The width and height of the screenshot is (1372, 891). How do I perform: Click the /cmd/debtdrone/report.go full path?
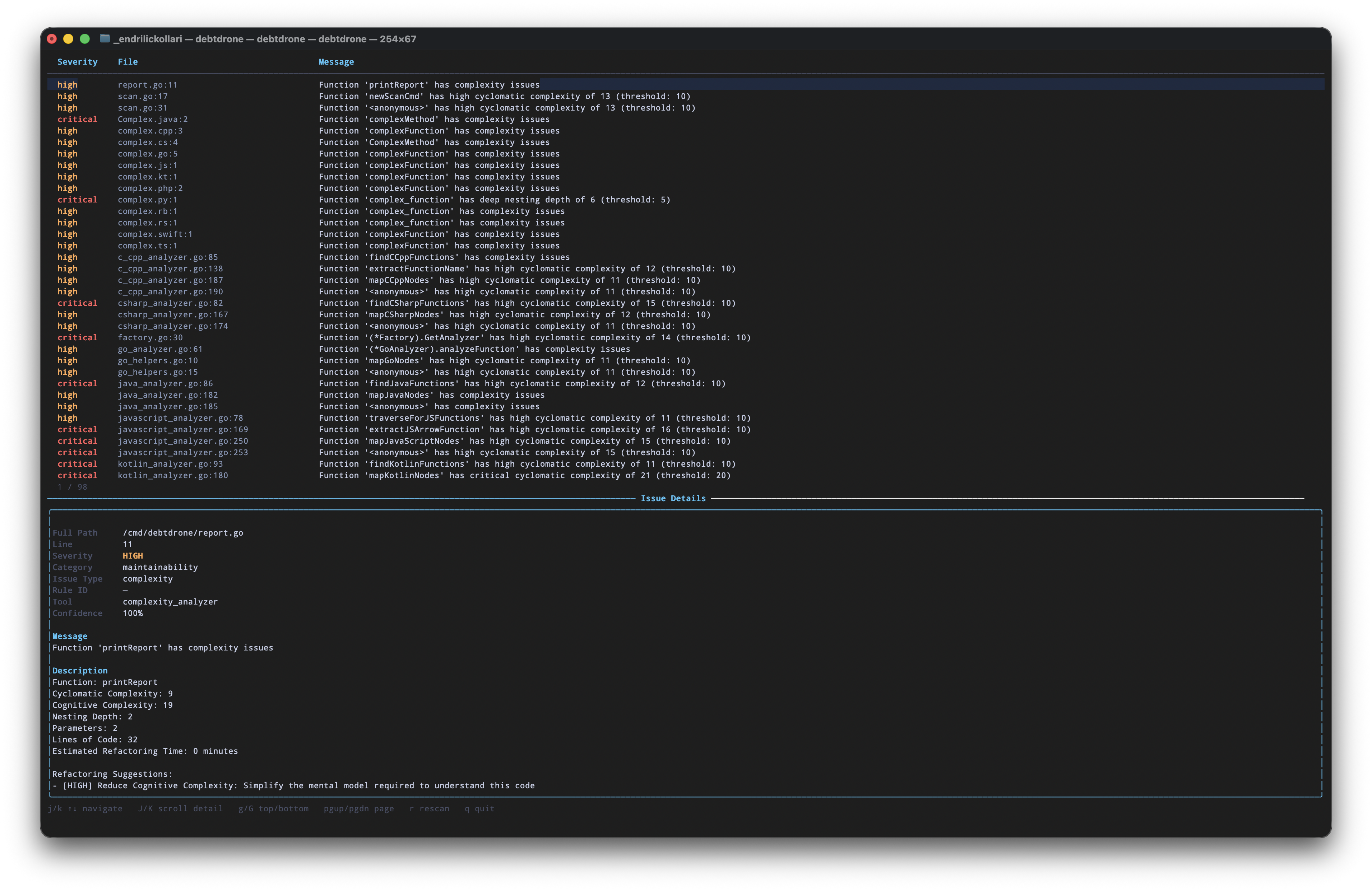click(x=183, y=532)
